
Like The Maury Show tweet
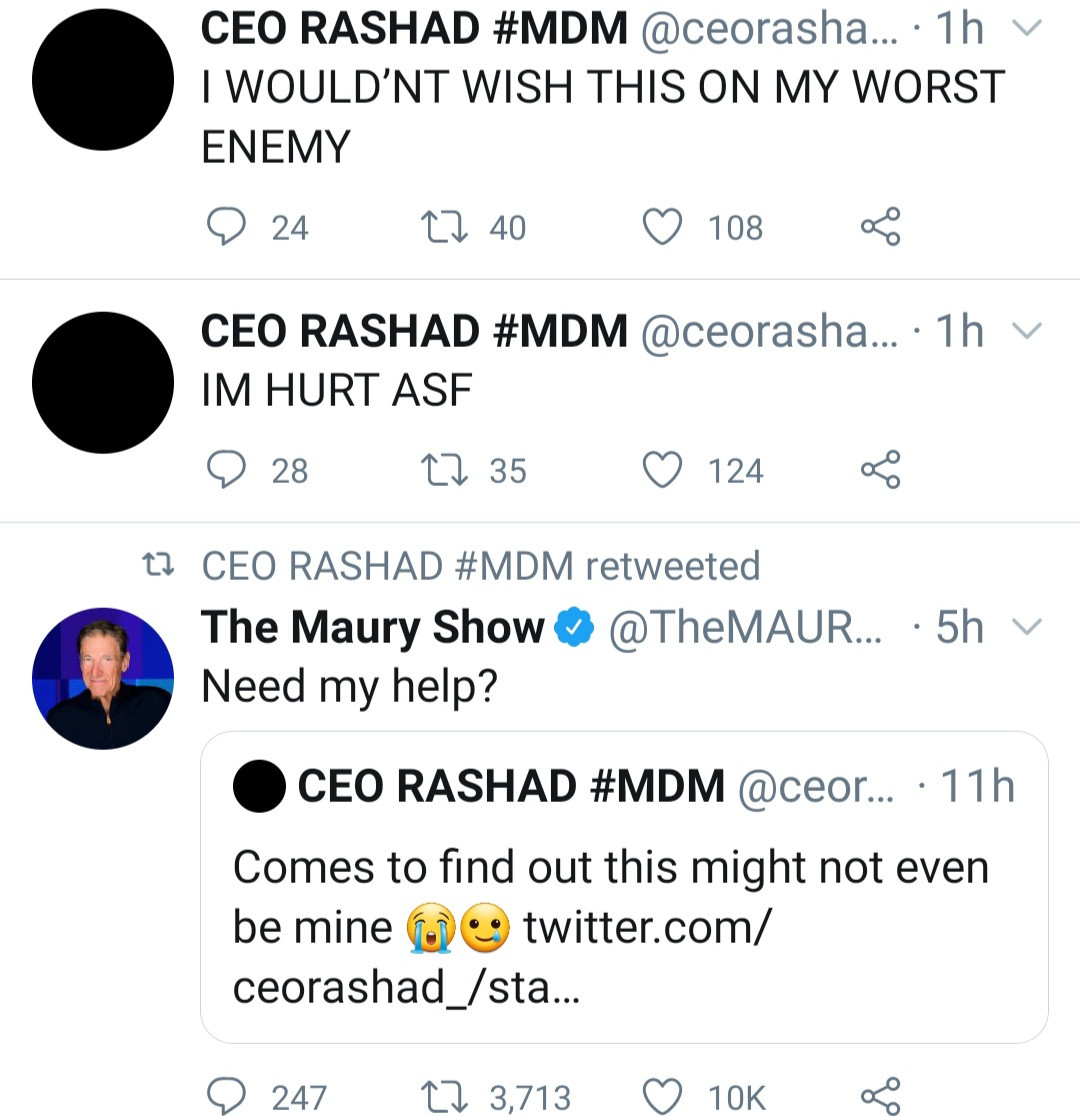[662, 1096]
